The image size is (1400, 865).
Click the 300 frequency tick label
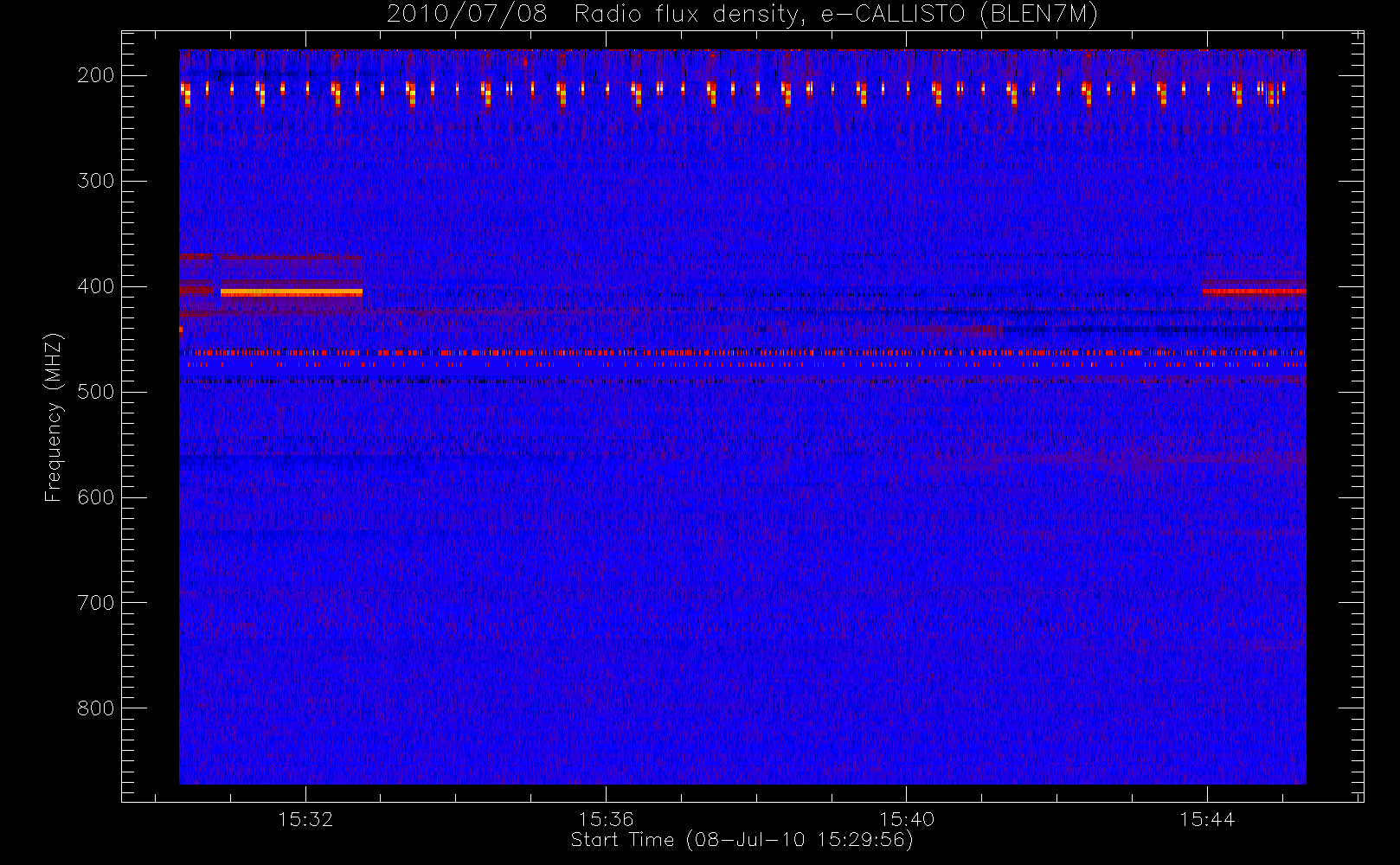96,181
